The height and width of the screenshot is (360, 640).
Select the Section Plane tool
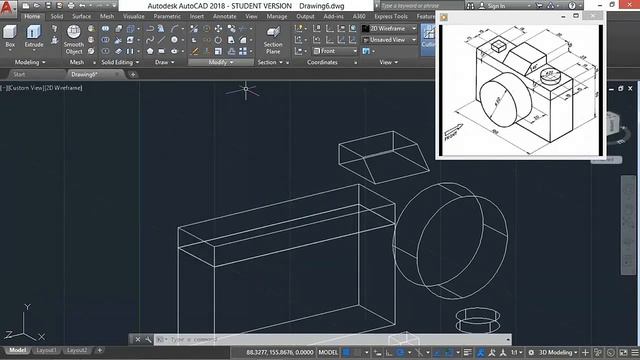click(273, 40)
